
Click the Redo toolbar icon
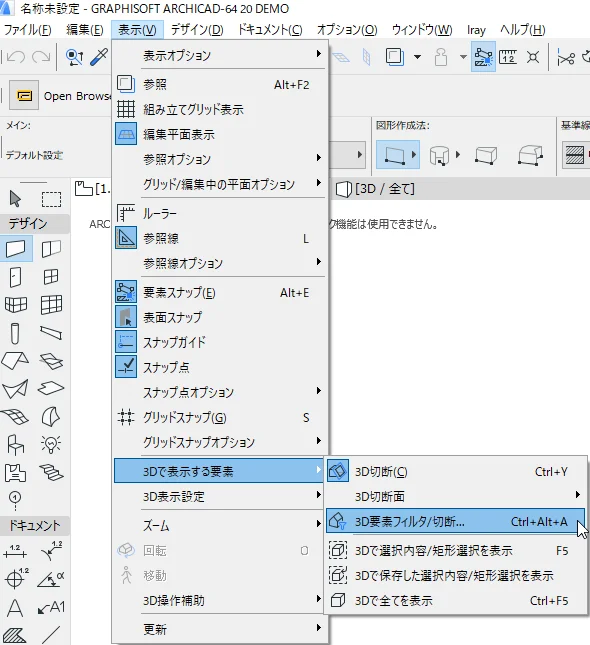point(41,57)
